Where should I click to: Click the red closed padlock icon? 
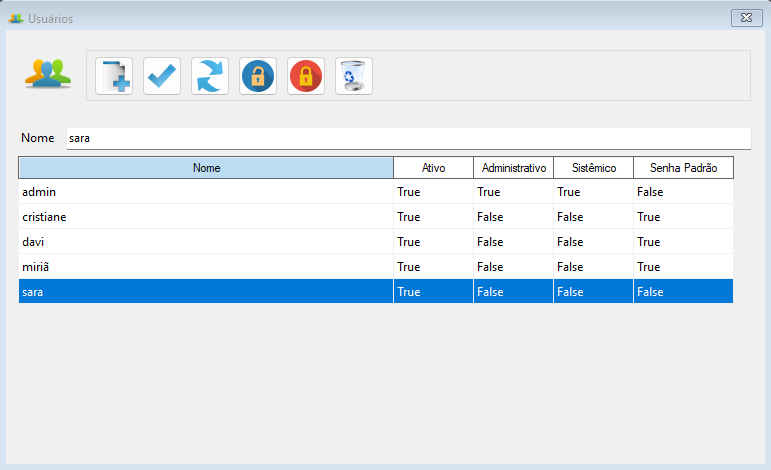pyautogui.click(x=306, y=76)
